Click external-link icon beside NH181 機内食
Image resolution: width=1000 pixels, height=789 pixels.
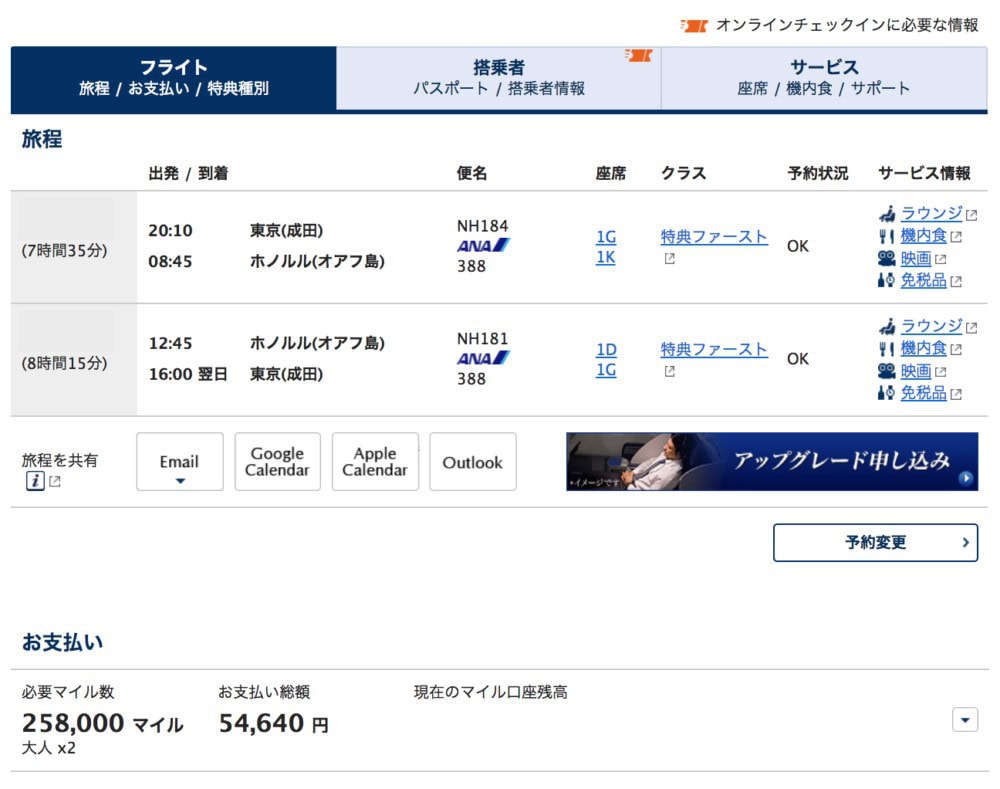pos(956,350)
